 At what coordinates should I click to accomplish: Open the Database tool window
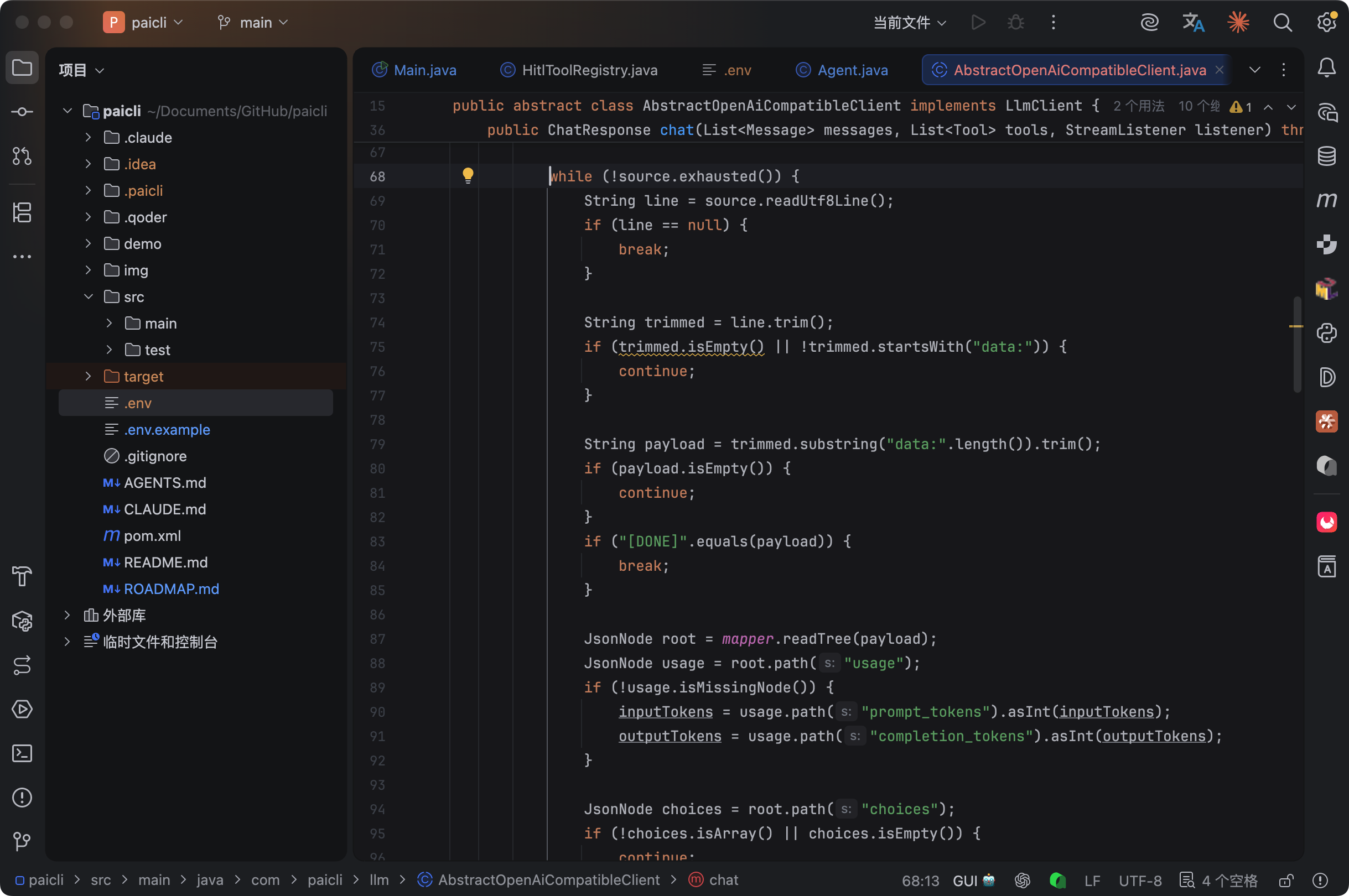click(1326, 155)
